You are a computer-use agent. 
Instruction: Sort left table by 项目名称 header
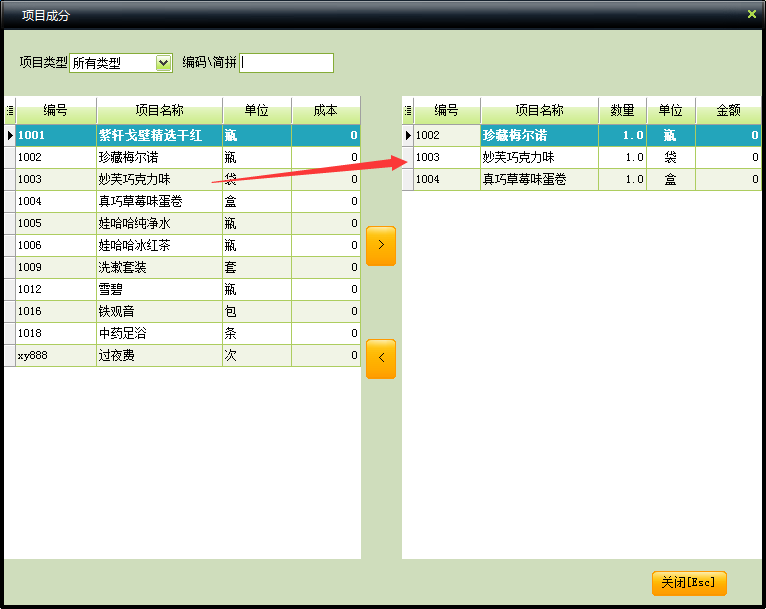(159, 110)
